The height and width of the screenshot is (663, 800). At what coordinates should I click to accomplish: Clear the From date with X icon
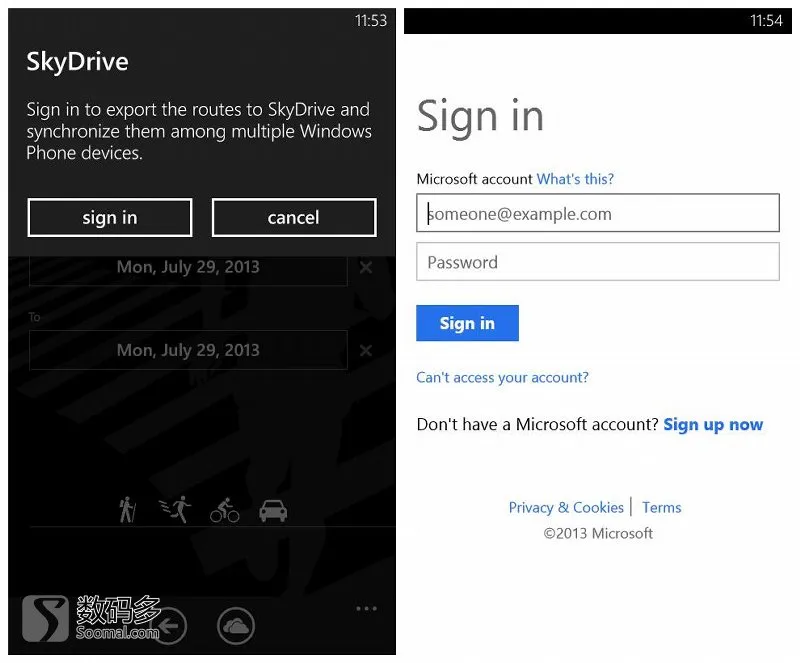point(366,267)
